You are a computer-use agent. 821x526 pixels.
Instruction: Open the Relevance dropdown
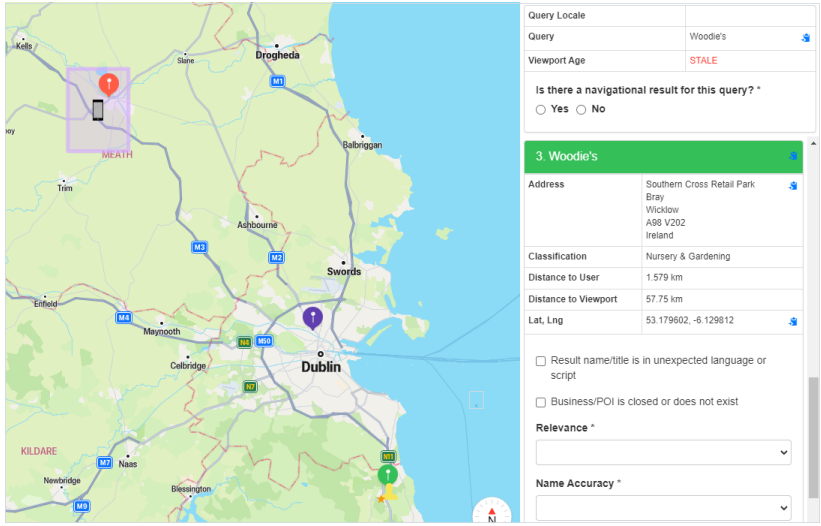click(663, 453)
